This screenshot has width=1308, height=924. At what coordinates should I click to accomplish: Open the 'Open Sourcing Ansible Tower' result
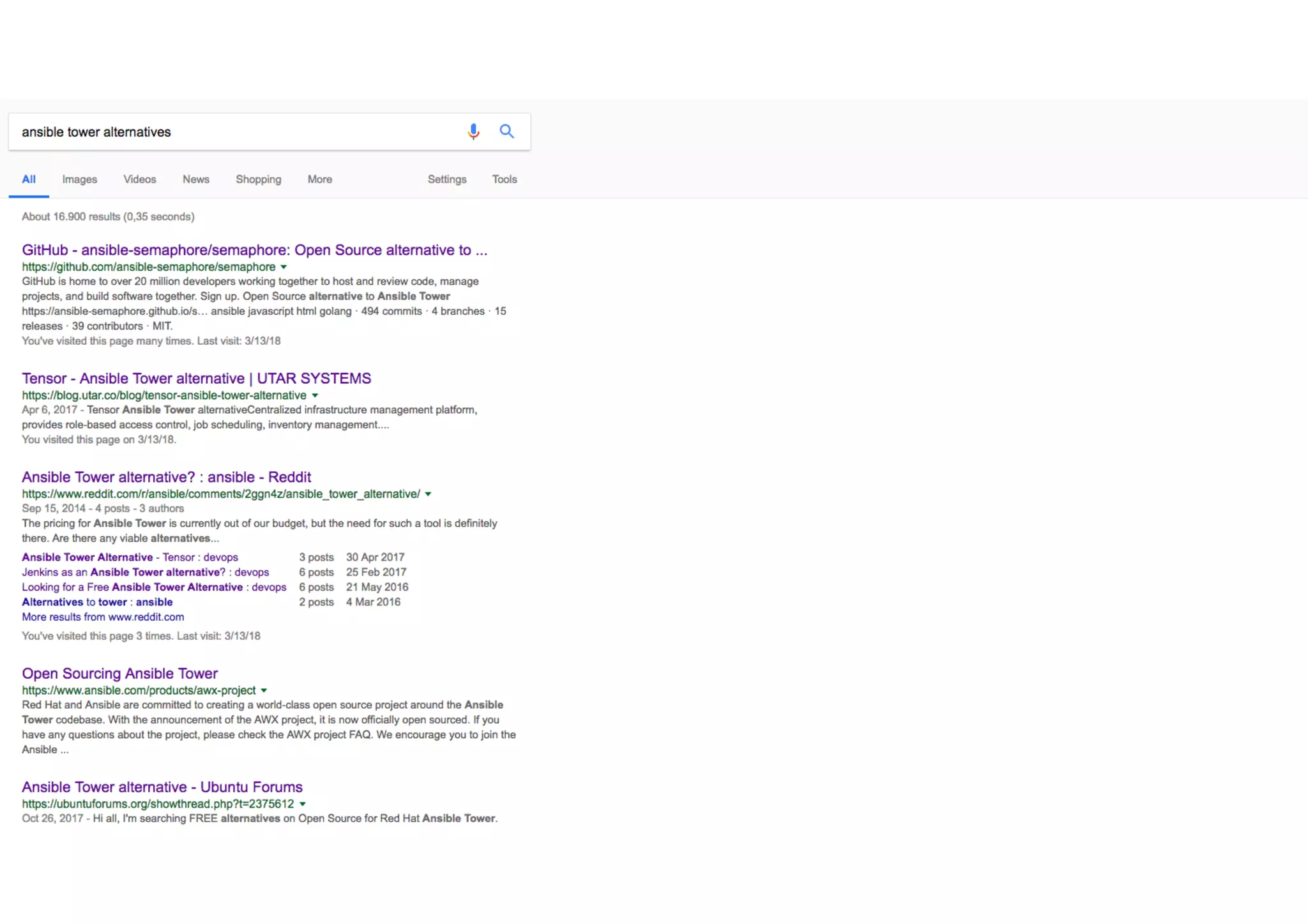[119, 674]
